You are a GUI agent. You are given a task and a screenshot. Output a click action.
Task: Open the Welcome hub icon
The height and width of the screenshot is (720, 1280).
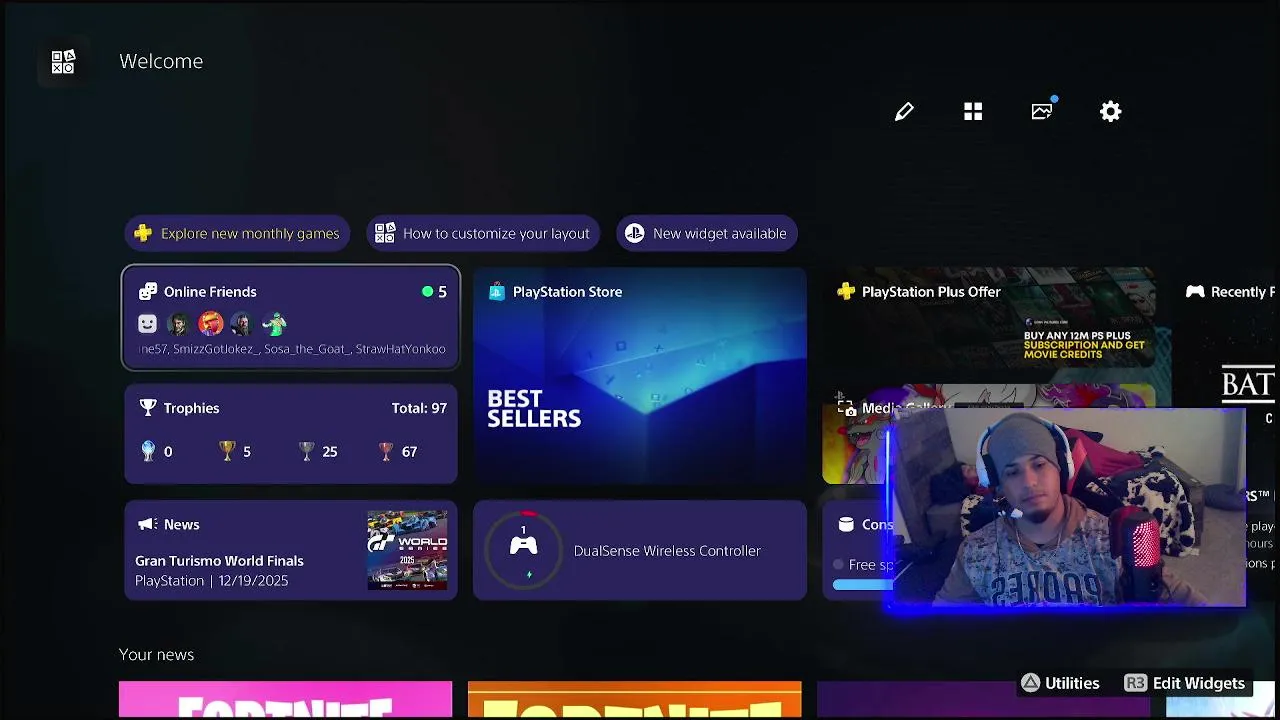pyautogui.click(x=63, y=62)
